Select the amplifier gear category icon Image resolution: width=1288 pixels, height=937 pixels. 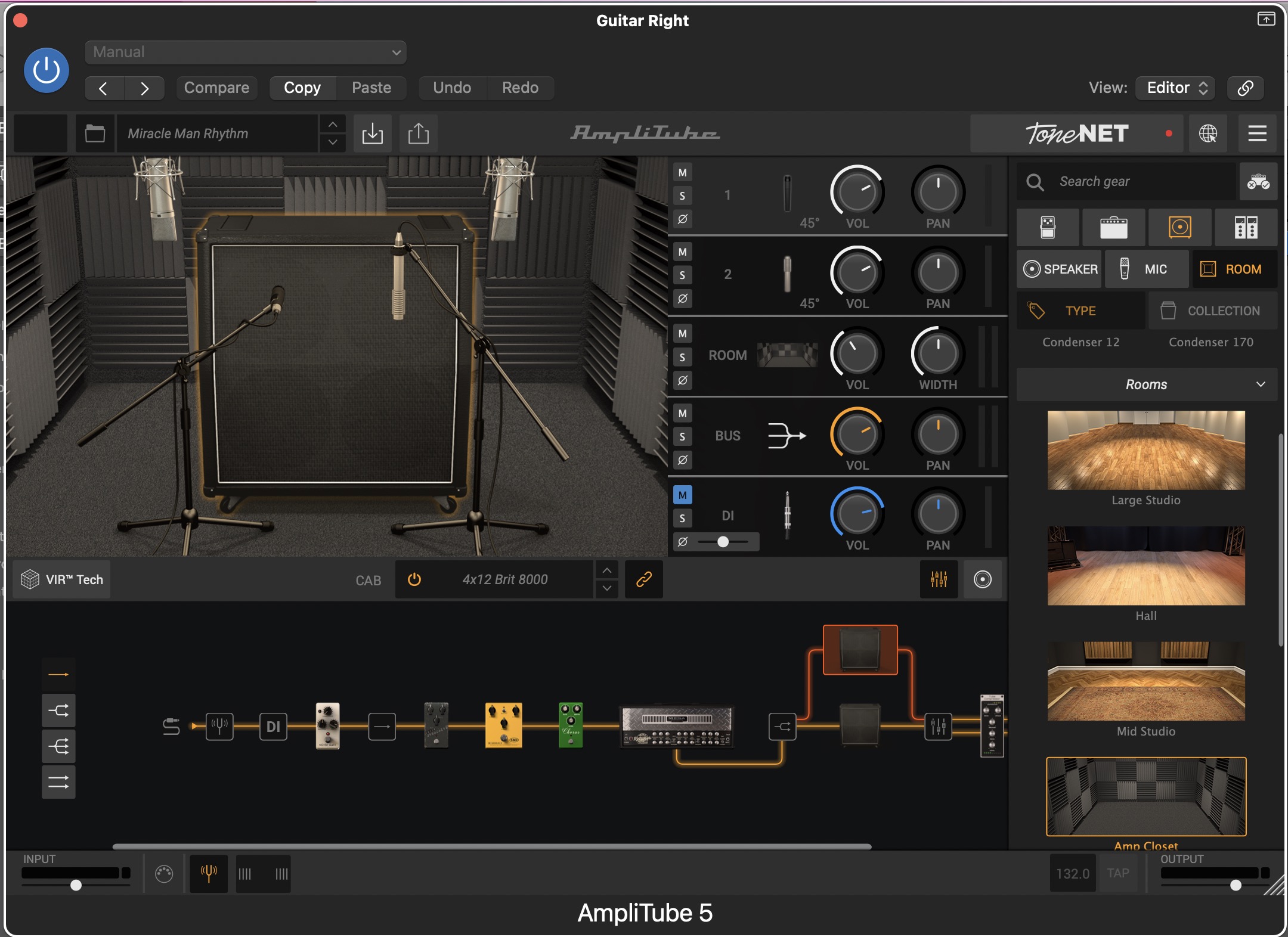[1114, 228]
